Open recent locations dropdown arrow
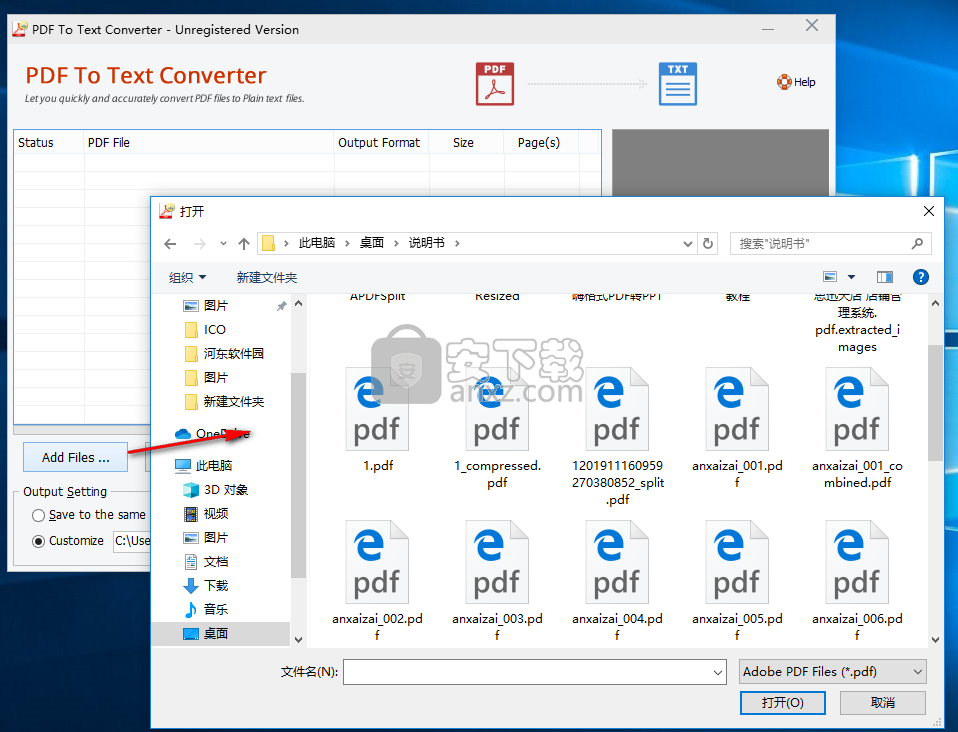 223,244
